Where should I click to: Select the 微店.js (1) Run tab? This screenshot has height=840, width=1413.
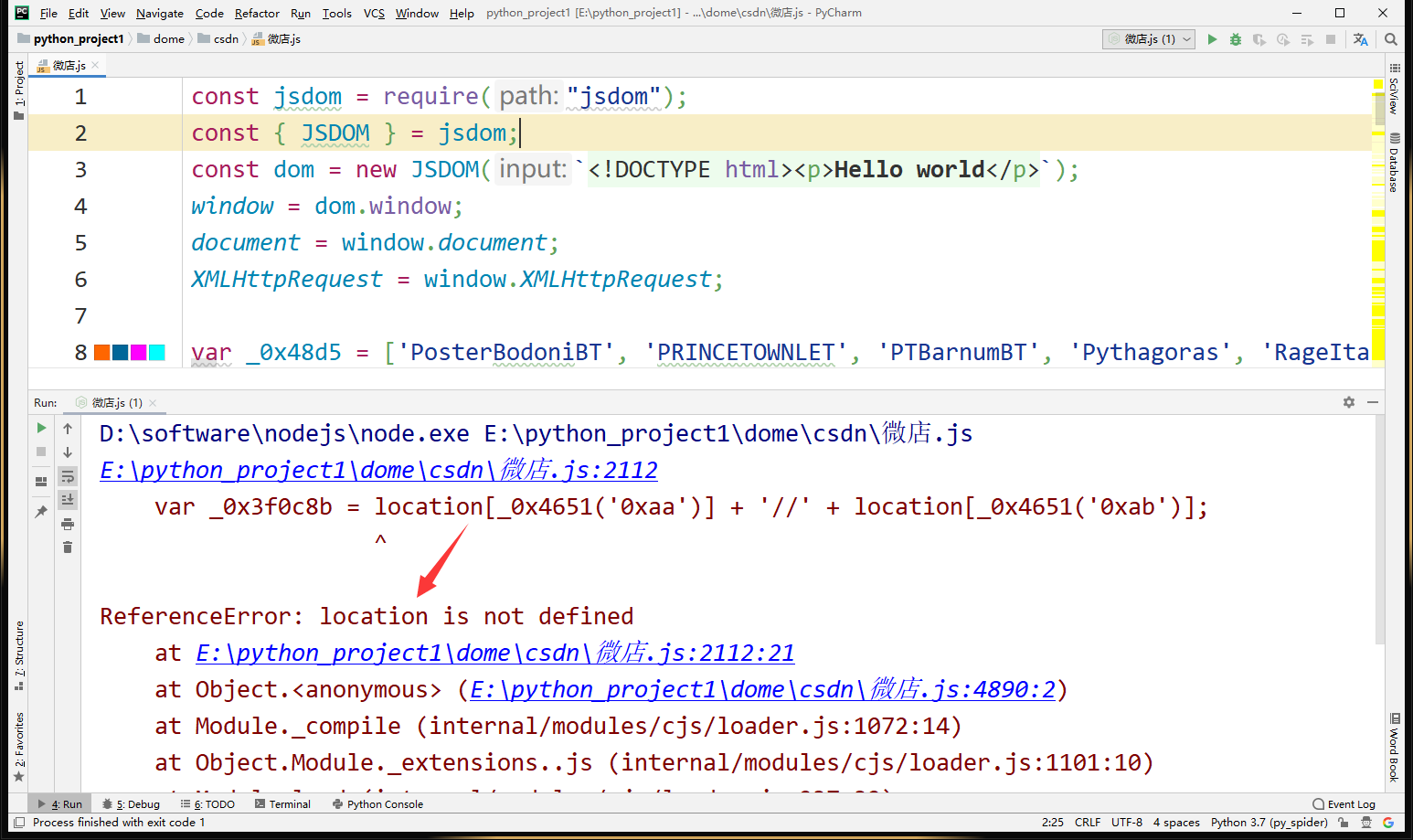(x=117, y=402)
